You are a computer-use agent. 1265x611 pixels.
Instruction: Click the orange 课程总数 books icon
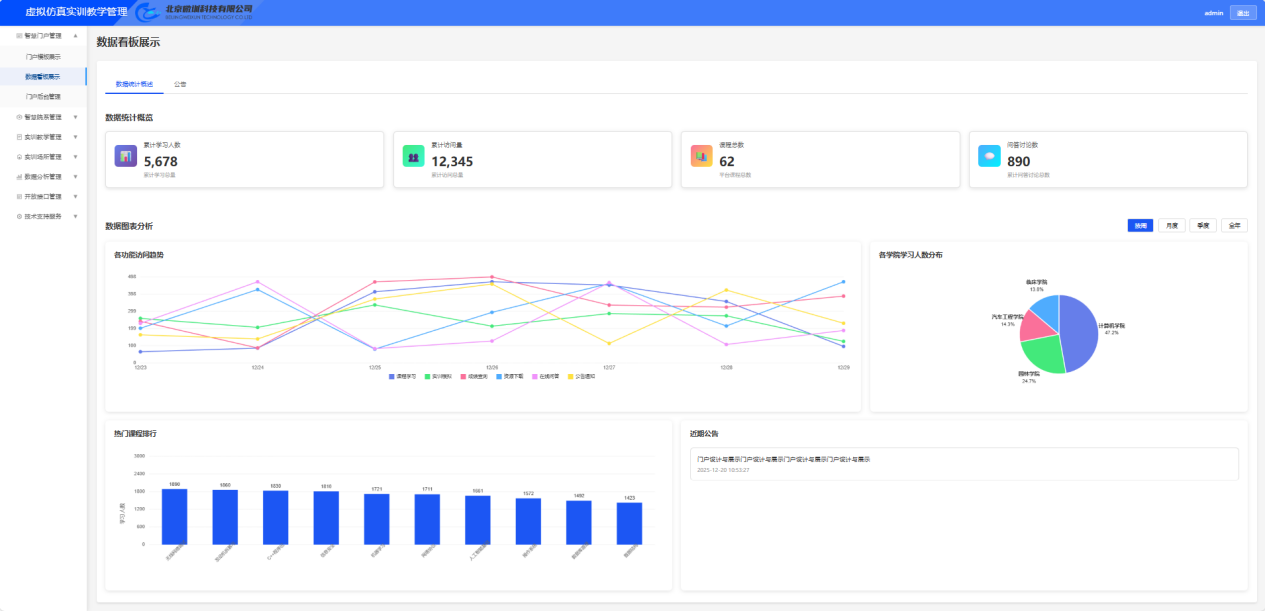[x=701, y=156]
